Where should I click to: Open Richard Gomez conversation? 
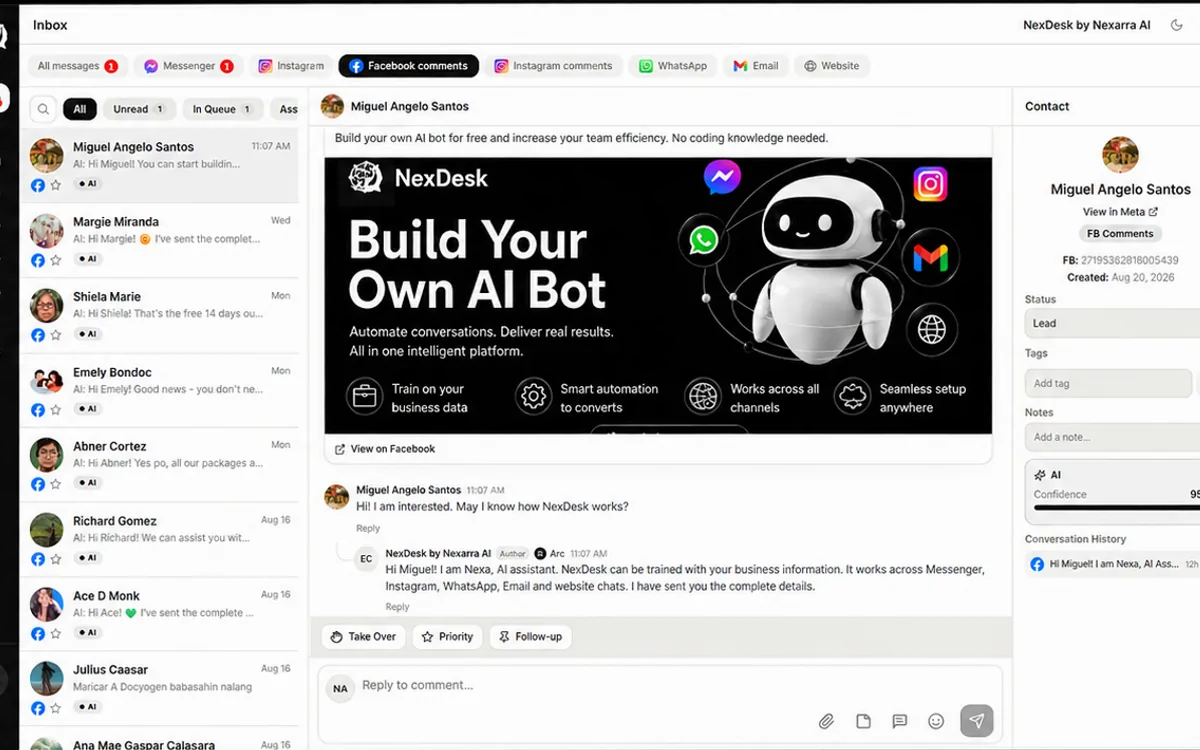click(160, 539)
